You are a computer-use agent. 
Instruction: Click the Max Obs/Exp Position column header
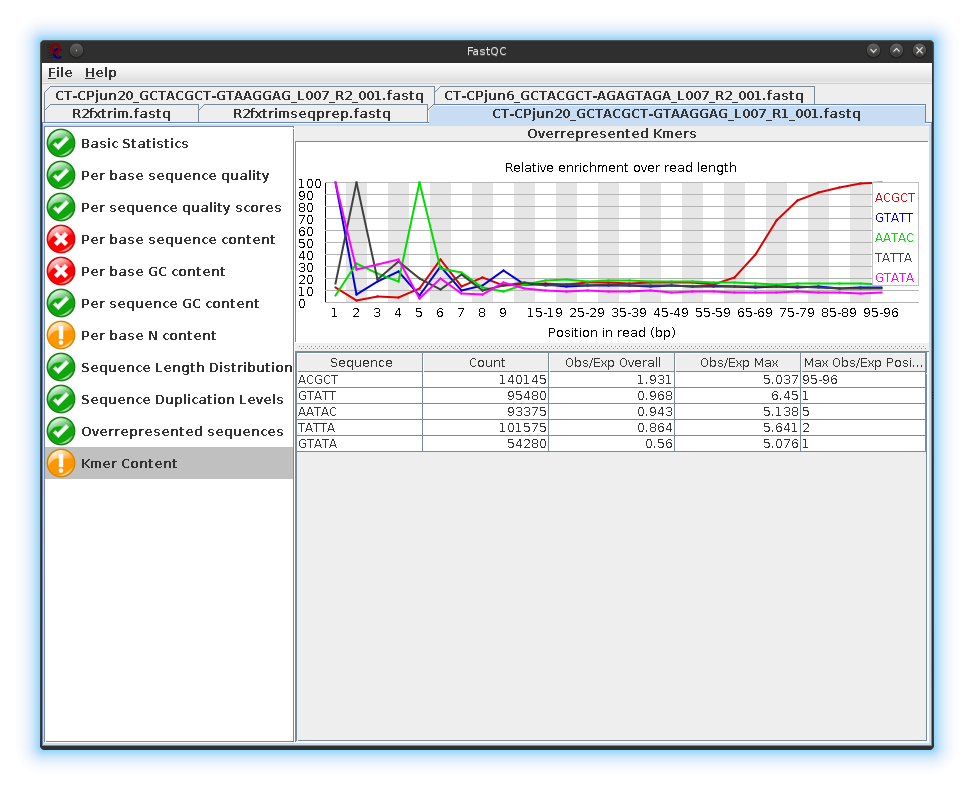pyautogui.click(x=863, y=362)
